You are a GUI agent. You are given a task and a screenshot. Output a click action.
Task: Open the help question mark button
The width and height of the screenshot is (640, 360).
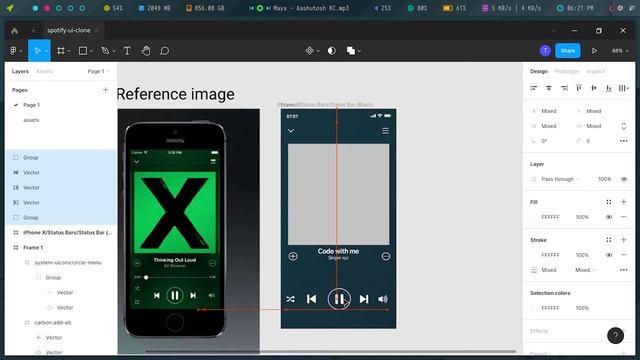616,336
